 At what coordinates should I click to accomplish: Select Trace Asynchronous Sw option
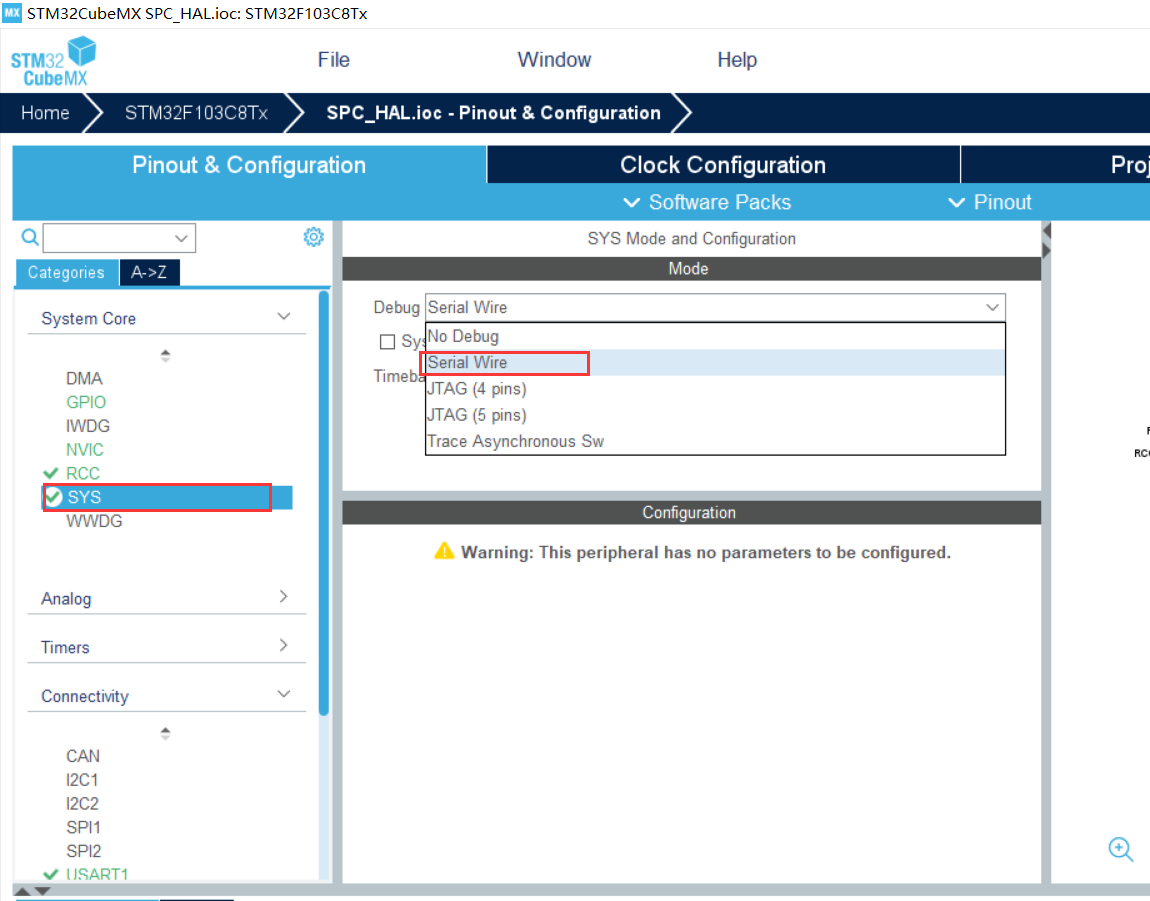(x=715, y=442)
